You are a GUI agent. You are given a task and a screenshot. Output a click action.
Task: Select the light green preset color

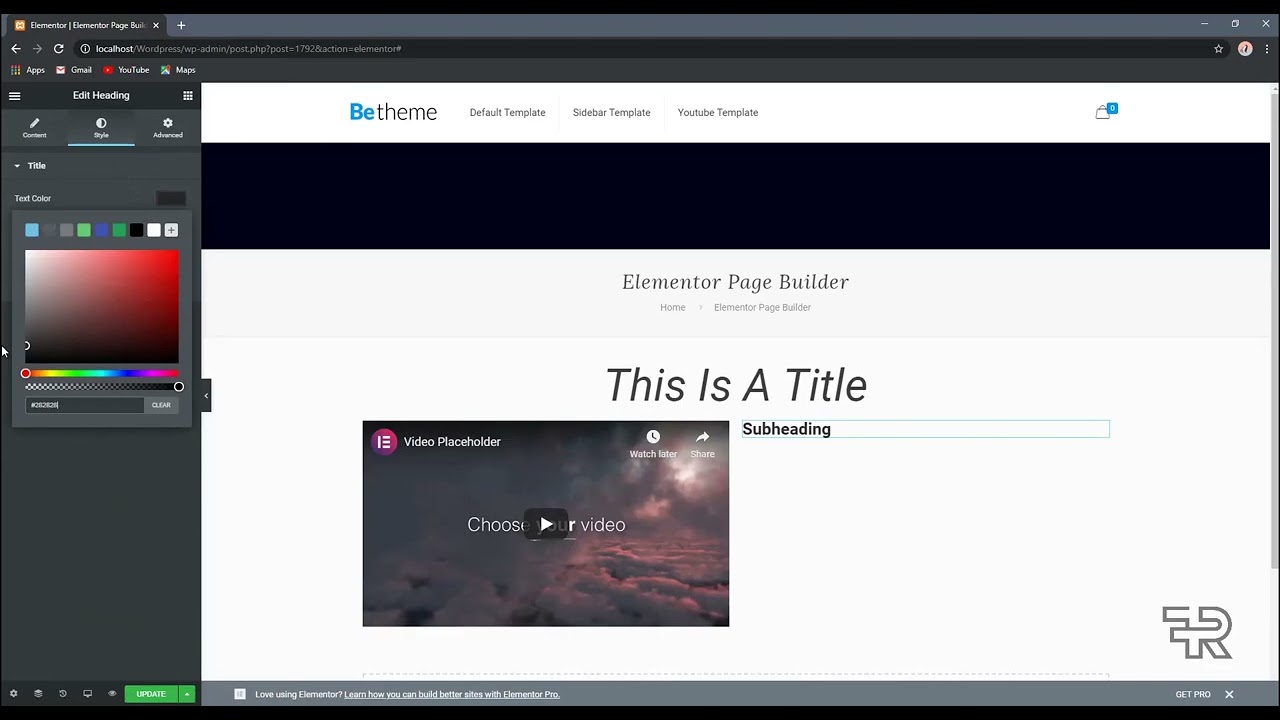pos(84,230)
